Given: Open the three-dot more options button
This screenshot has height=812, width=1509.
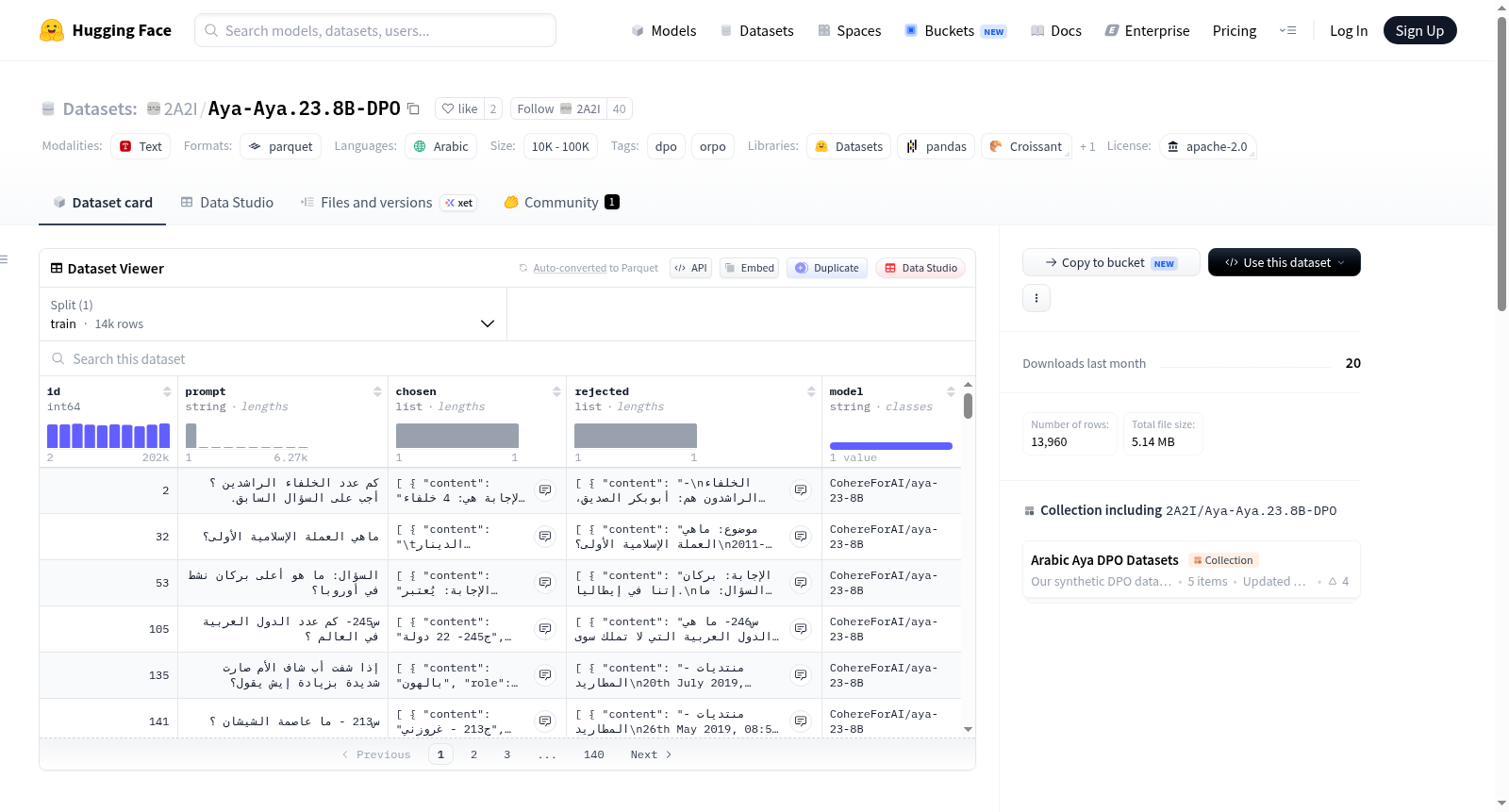Looking at the screenshot, I should (1036, 298).
